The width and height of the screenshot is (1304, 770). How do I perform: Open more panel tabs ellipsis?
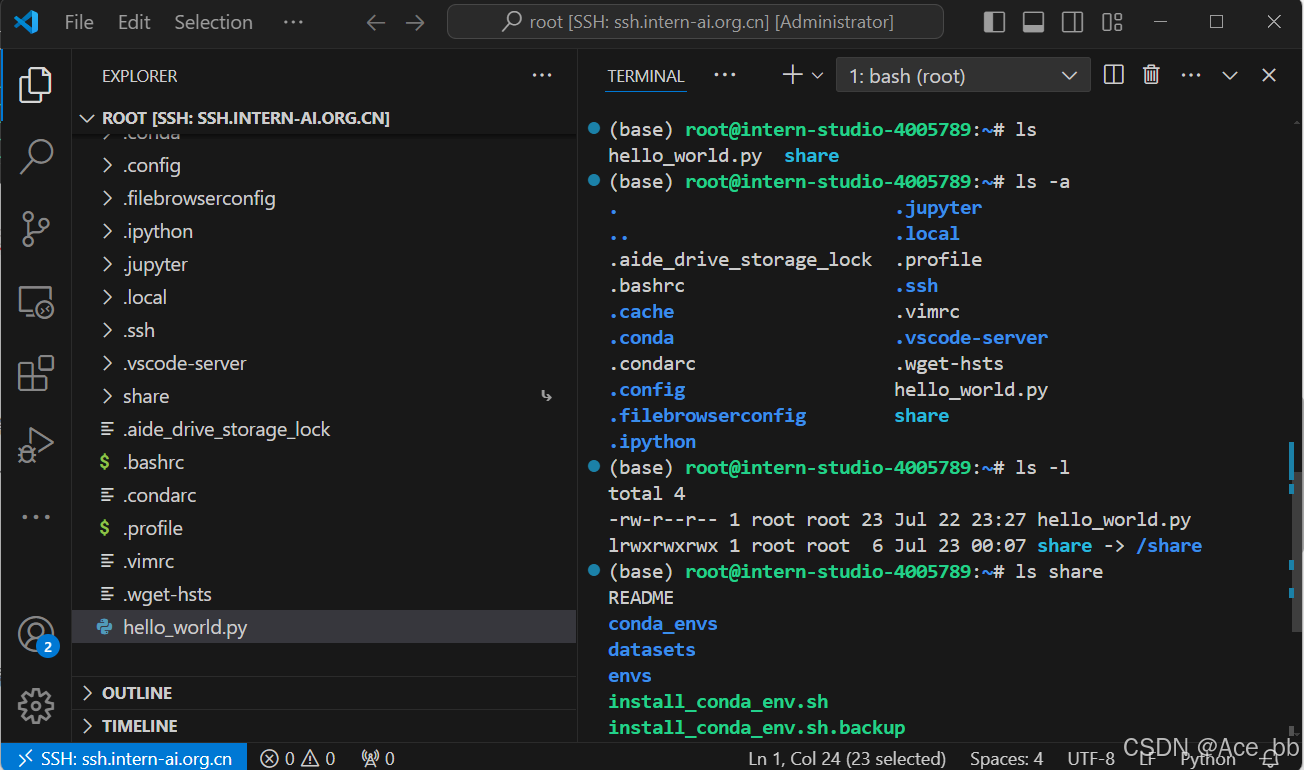[x=725, y=75]
